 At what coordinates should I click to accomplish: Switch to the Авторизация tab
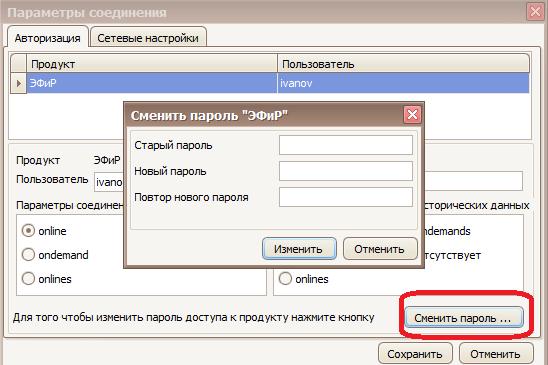point(48,37)
